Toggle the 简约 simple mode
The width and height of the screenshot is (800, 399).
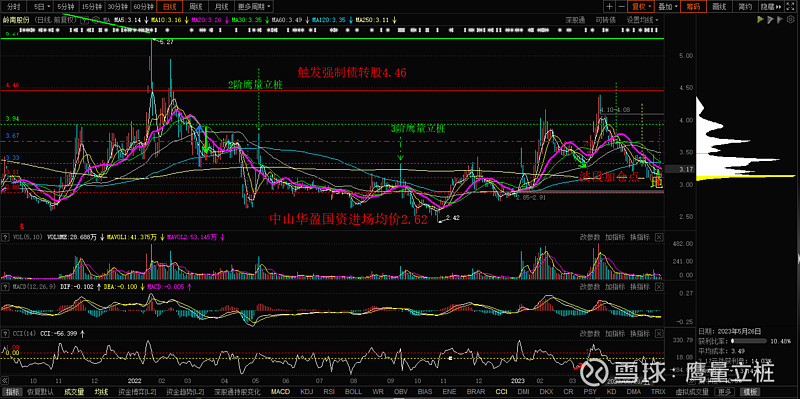pos(744,7)
